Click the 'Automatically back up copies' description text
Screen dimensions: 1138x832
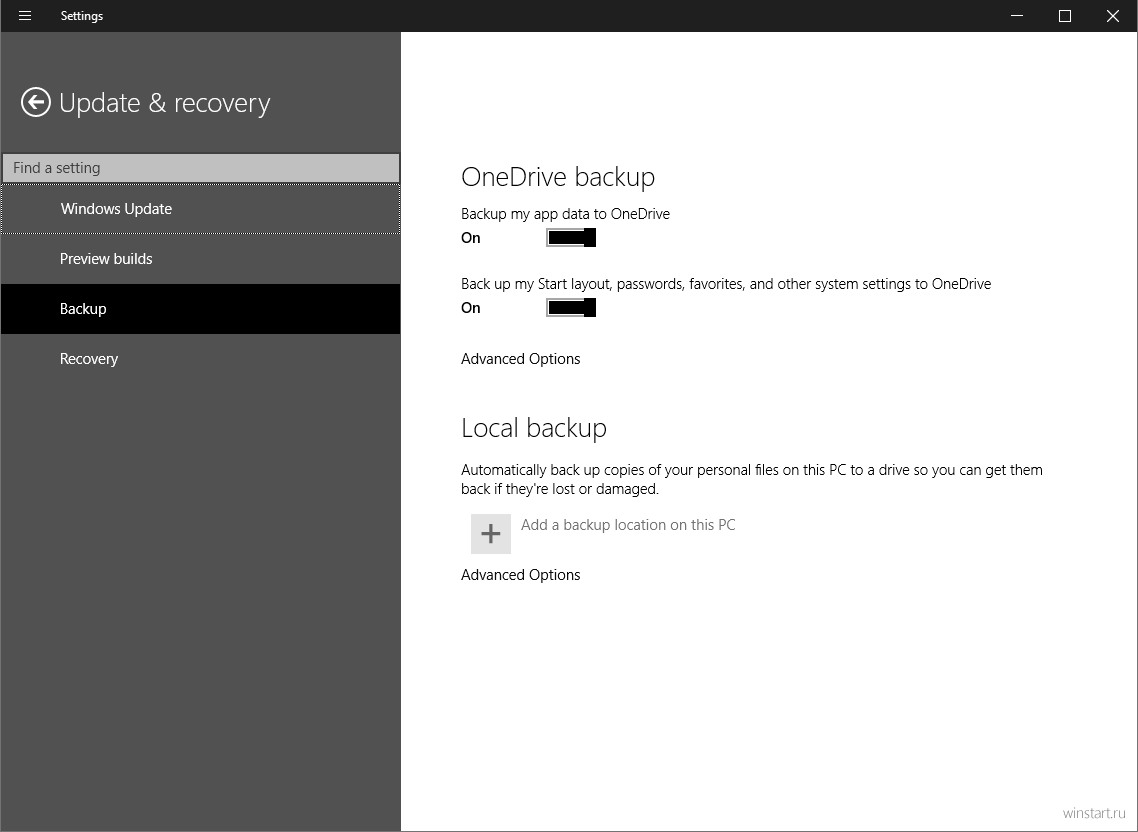[x=752, y=479]
